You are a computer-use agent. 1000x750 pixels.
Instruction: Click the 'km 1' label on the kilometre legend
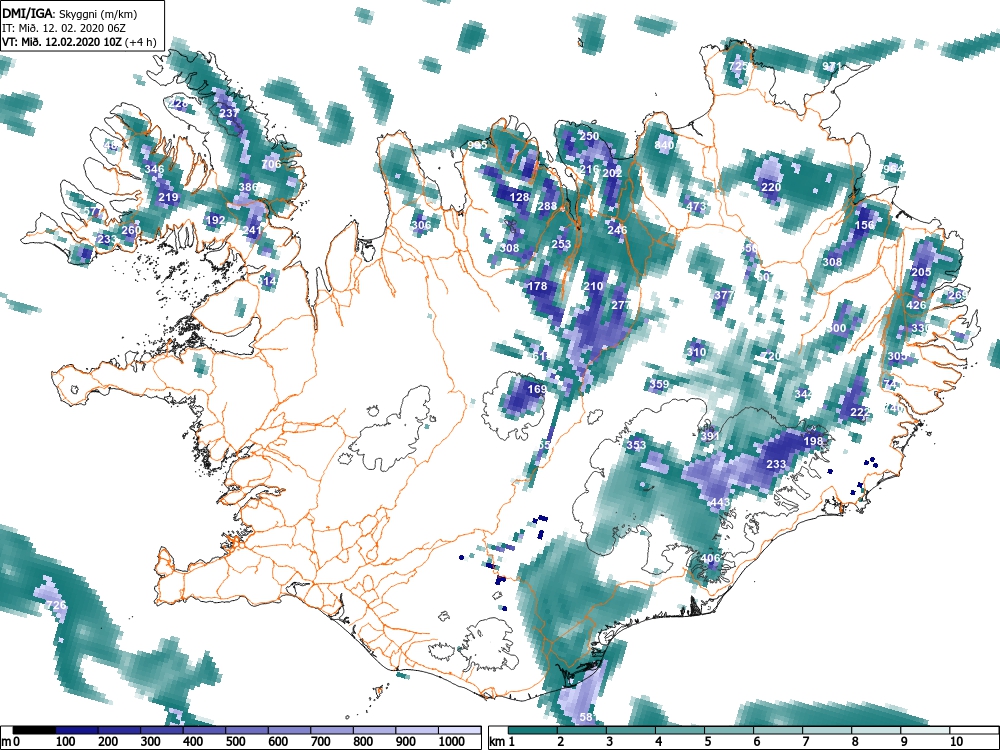click(x=503, y=742)
